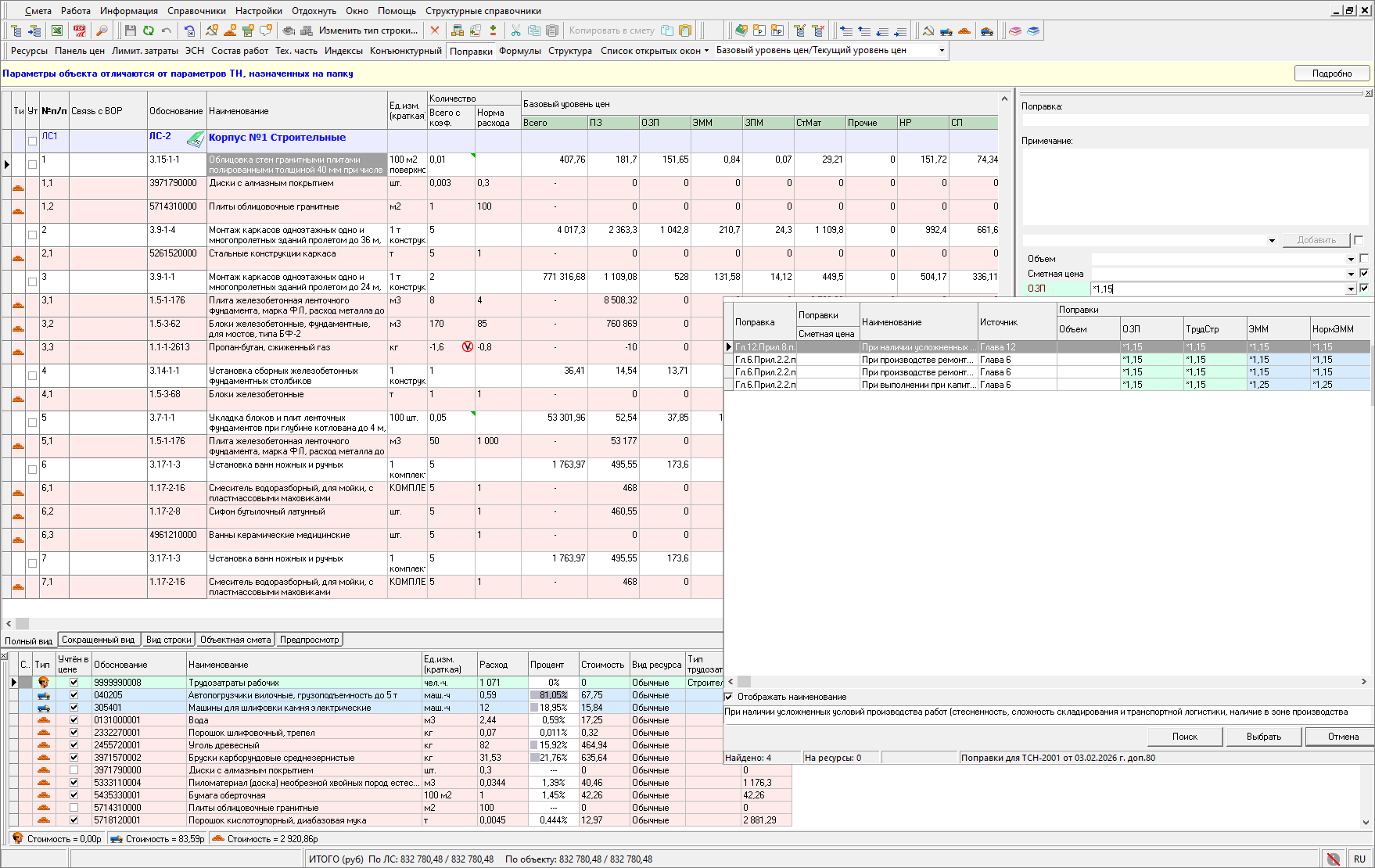The height and width of the screenshot is (868, 1375).
Task: Uncheck 'Учтён в цене' for Вода resource
Action: point(74,720)
